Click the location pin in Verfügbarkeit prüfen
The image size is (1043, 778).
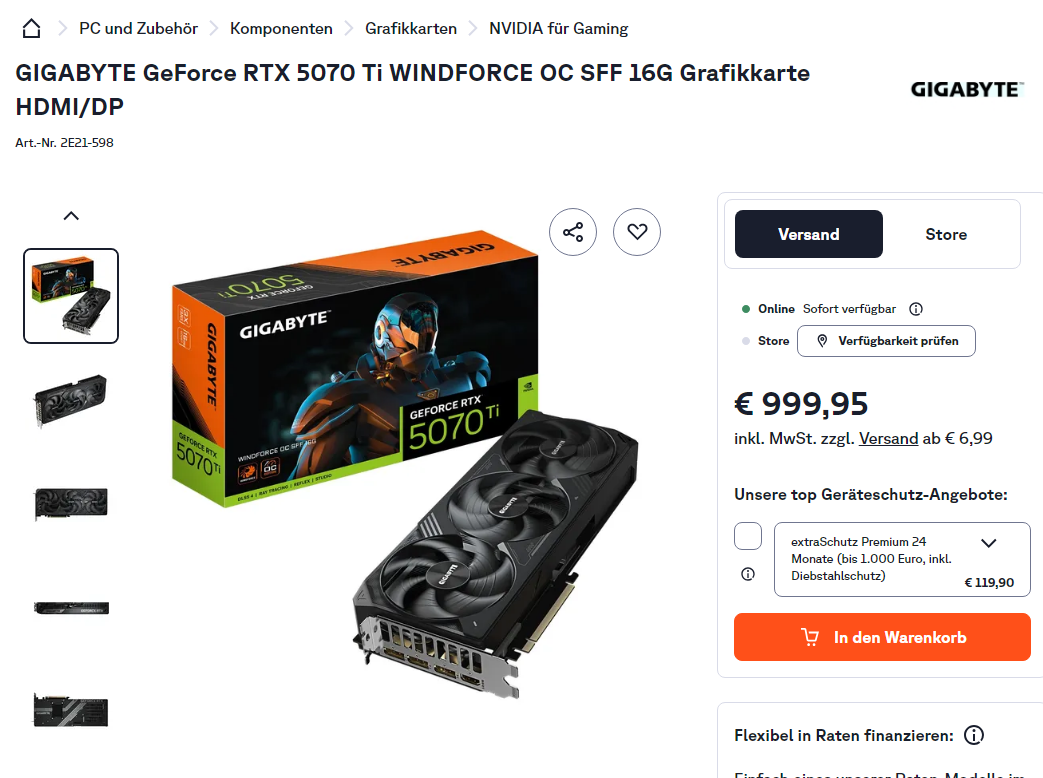coord(822,340)
